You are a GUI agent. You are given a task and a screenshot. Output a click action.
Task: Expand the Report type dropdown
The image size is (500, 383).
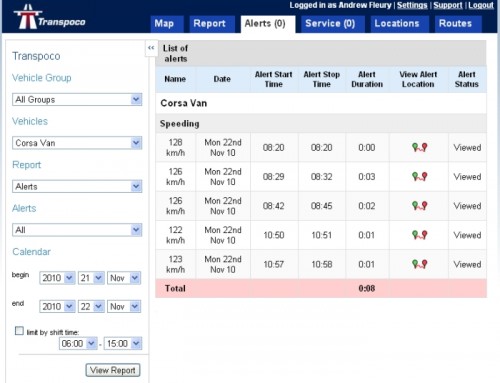tap(77, 186)
